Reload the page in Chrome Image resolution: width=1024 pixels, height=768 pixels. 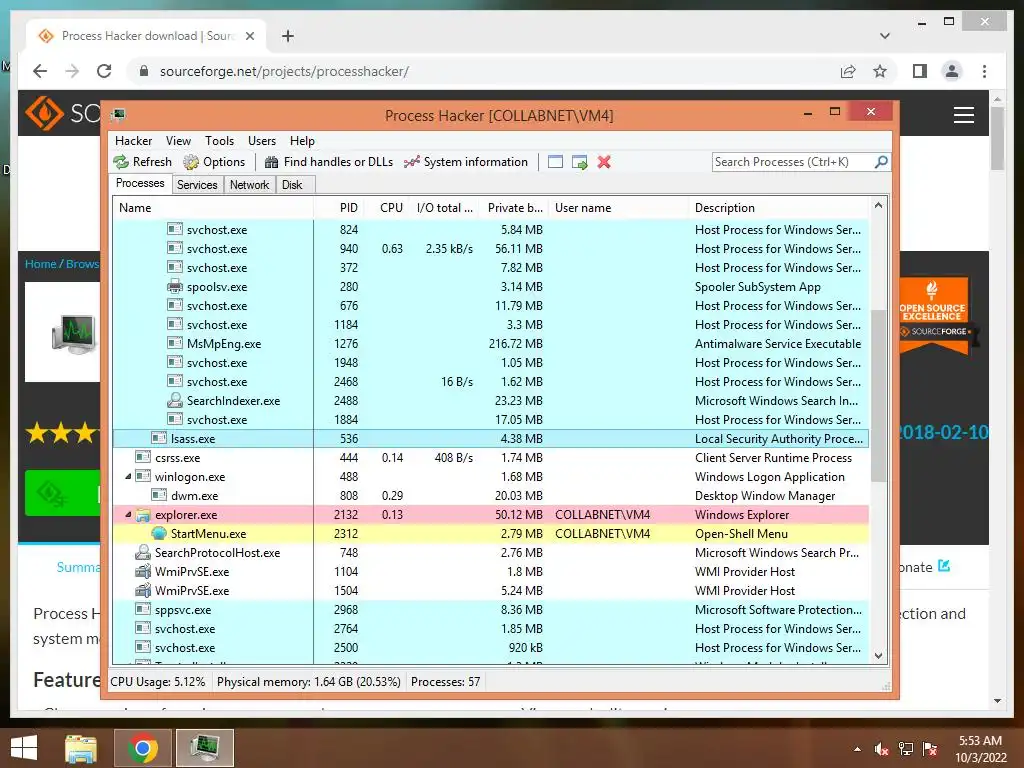(104, 71)
